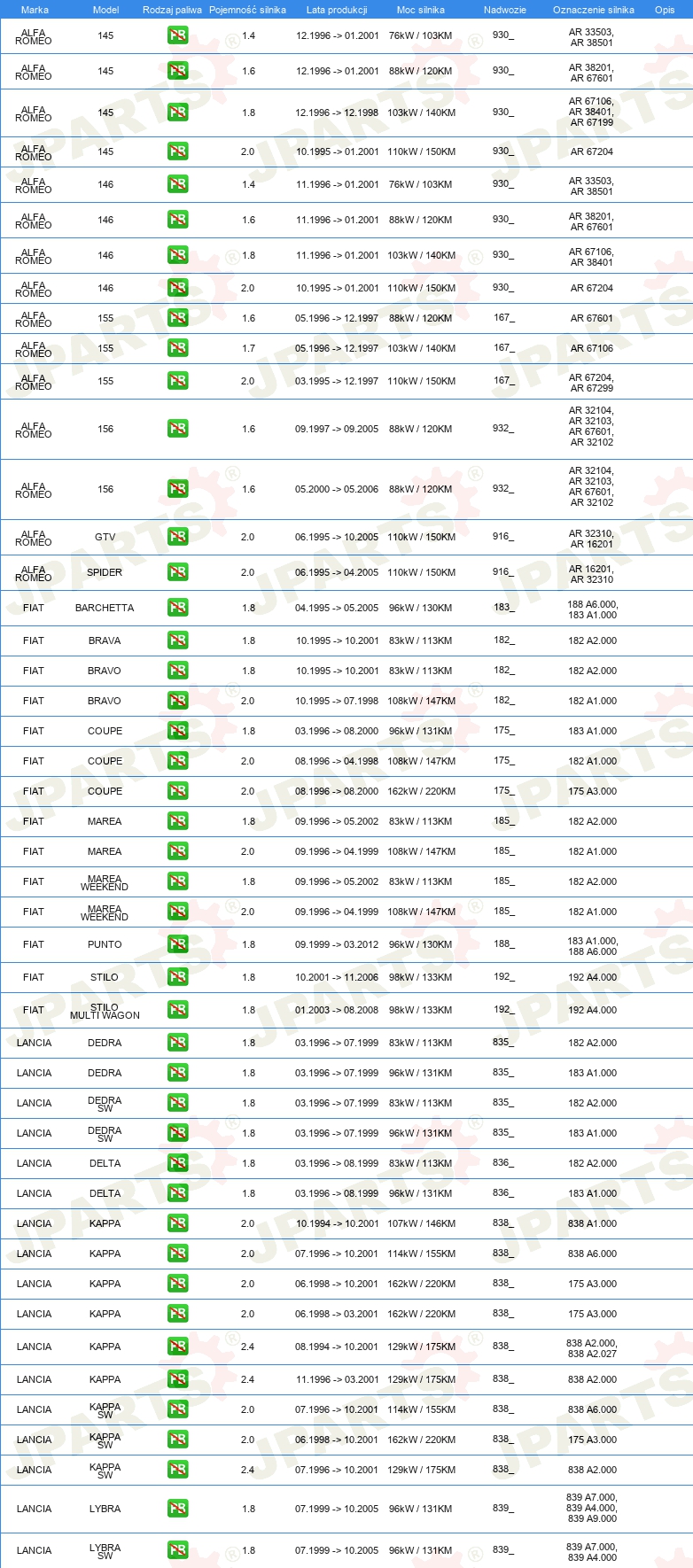
Task: Select engine code AR 67106, AR 38401, AR 67199
Action: point(591,113)
